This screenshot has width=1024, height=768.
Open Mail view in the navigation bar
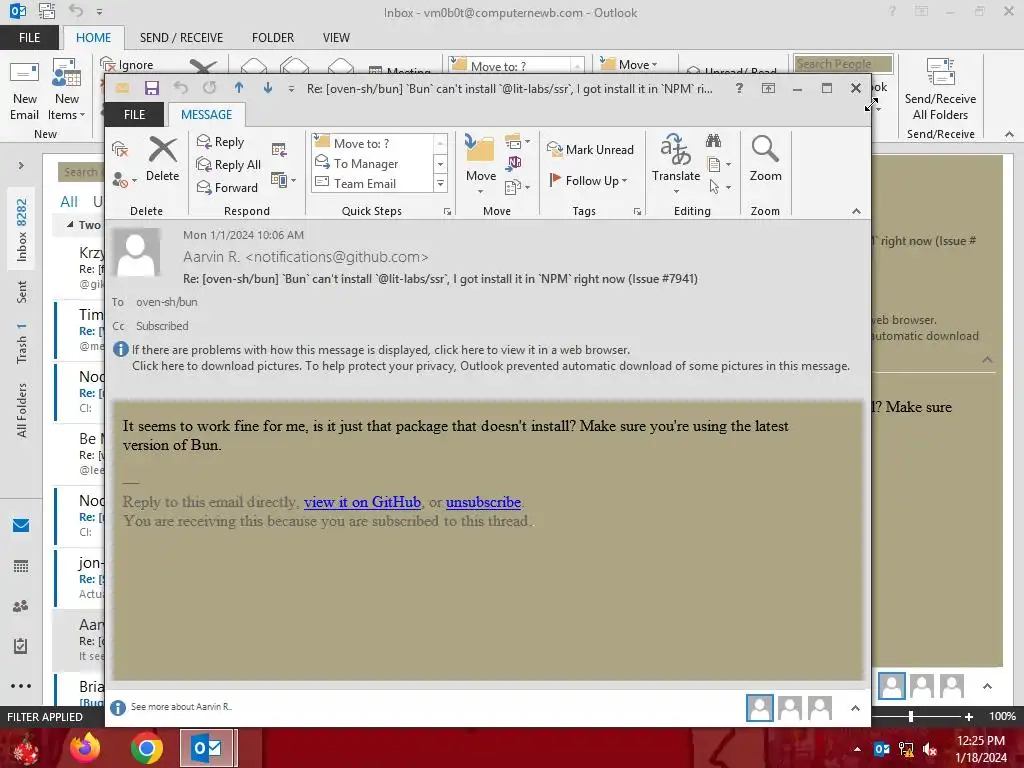click(x=21, y=526)
